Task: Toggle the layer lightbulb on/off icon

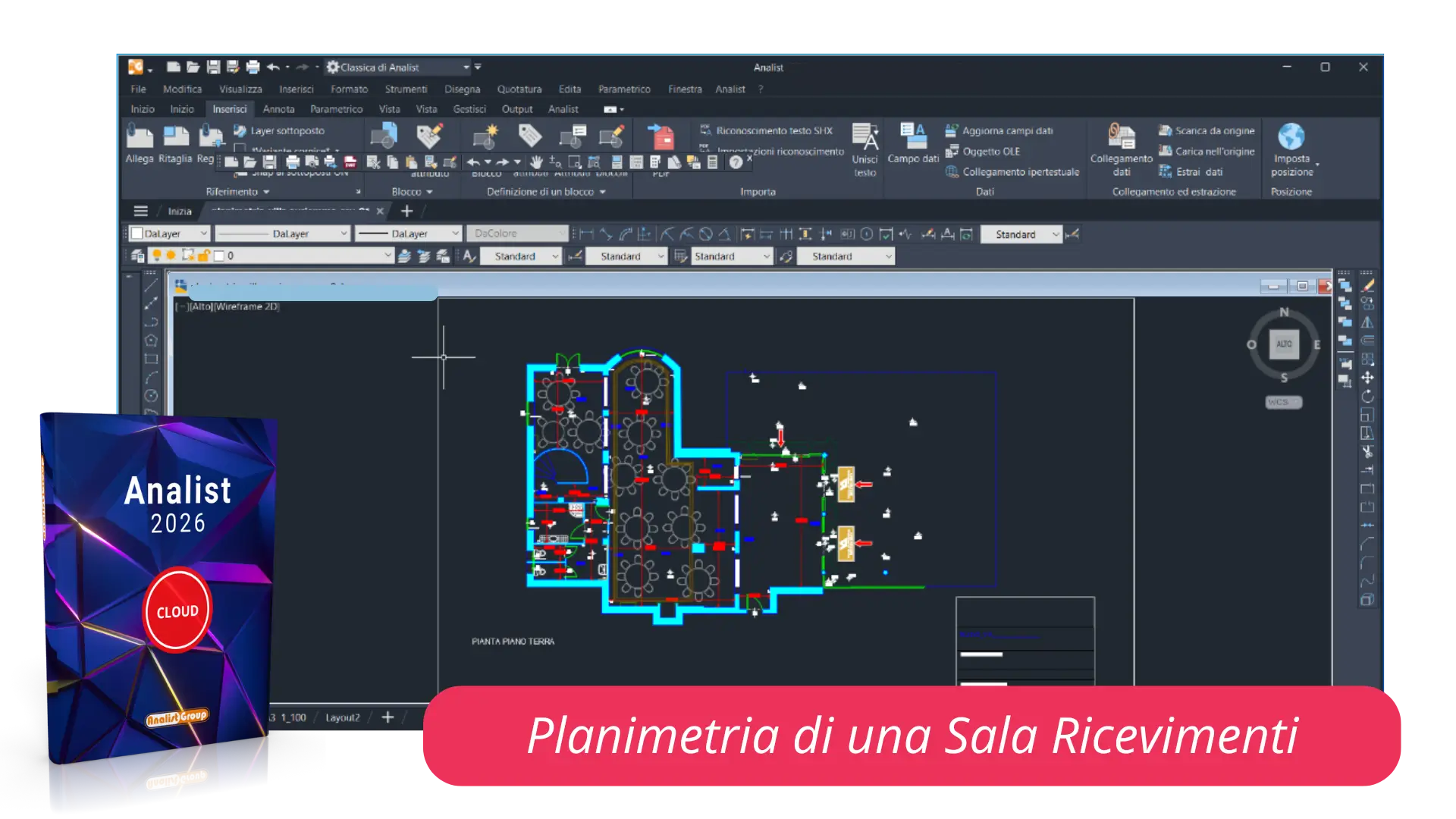Action: click(156, 256)
